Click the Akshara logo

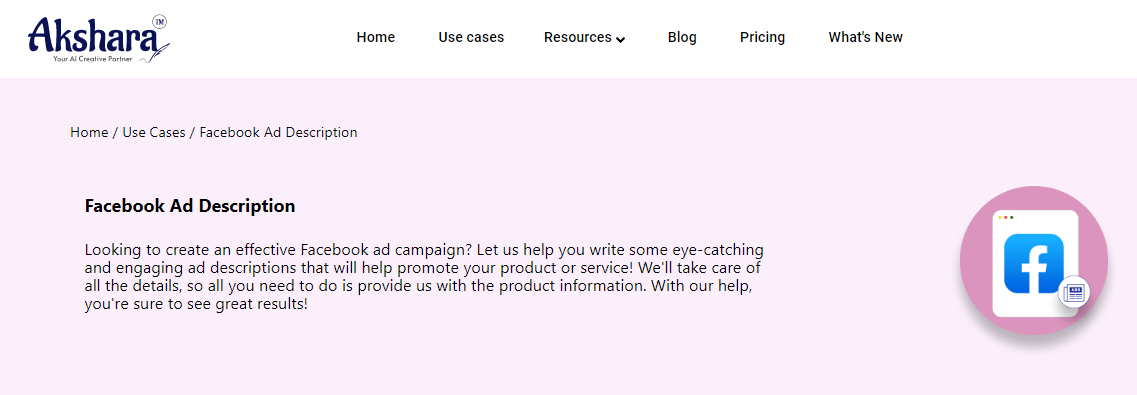(x=99, y=38)
